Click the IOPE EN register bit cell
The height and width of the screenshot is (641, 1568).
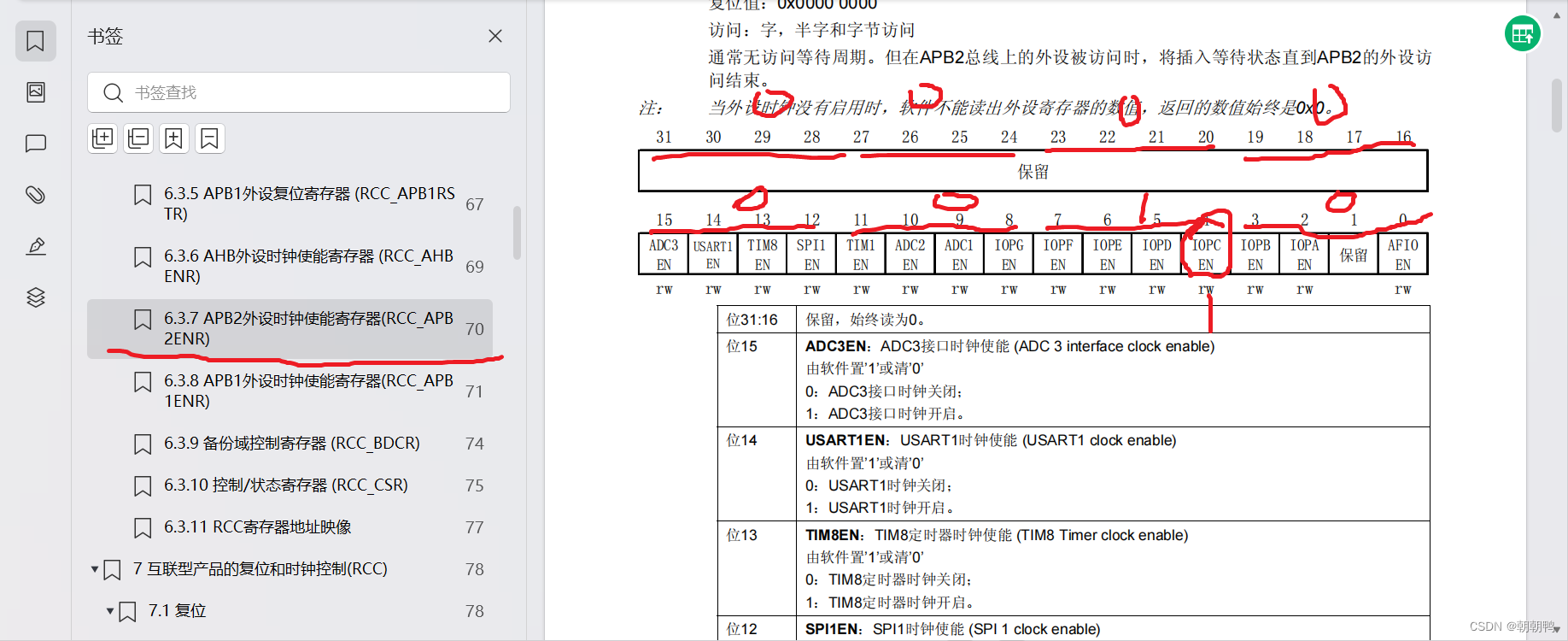click(x=1108, y=255)
